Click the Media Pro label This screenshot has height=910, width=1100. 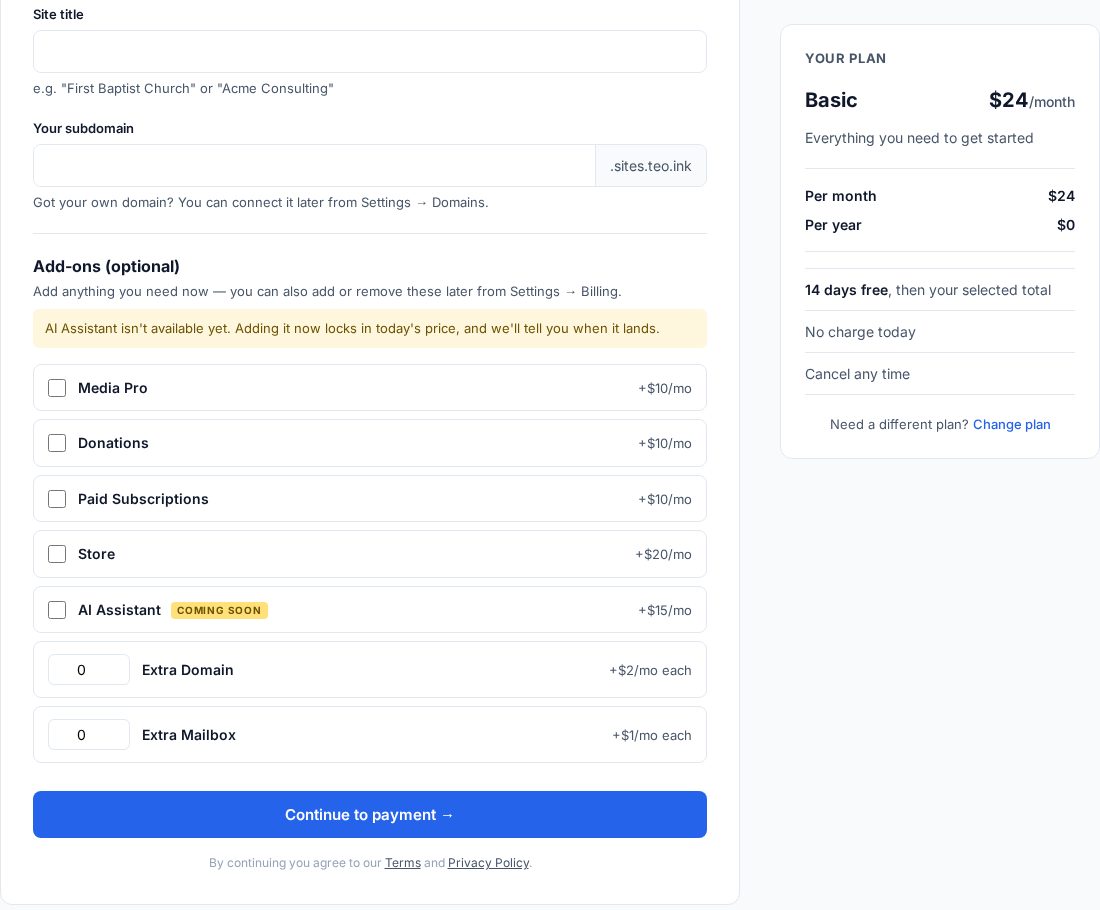pyautogui.click(x=112, y=388)
